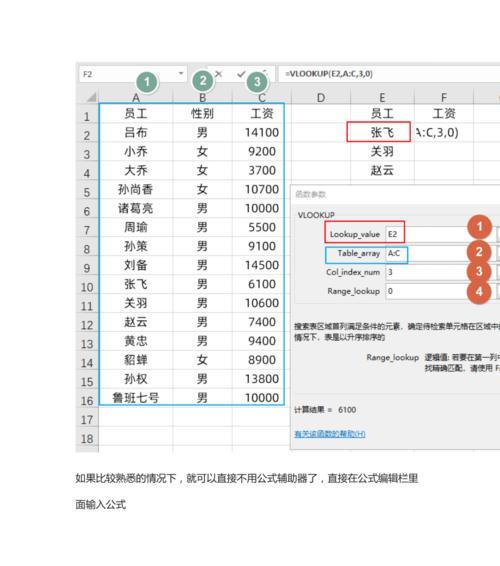This screenshot has width=500, height=566.
Task: Click salary cell 10600
Action: coord(262,303)
